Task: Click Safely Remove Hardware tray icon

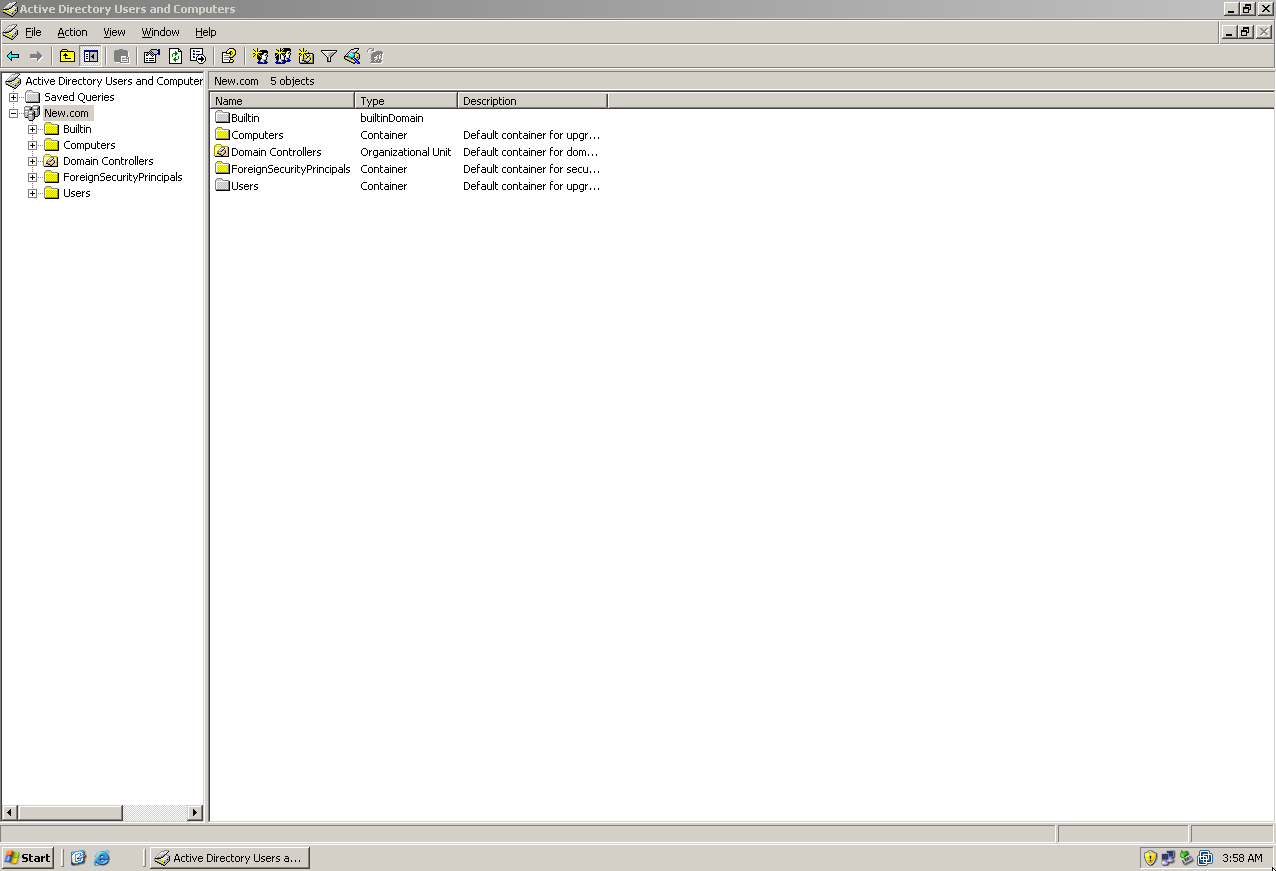Action: point(1186,858)
